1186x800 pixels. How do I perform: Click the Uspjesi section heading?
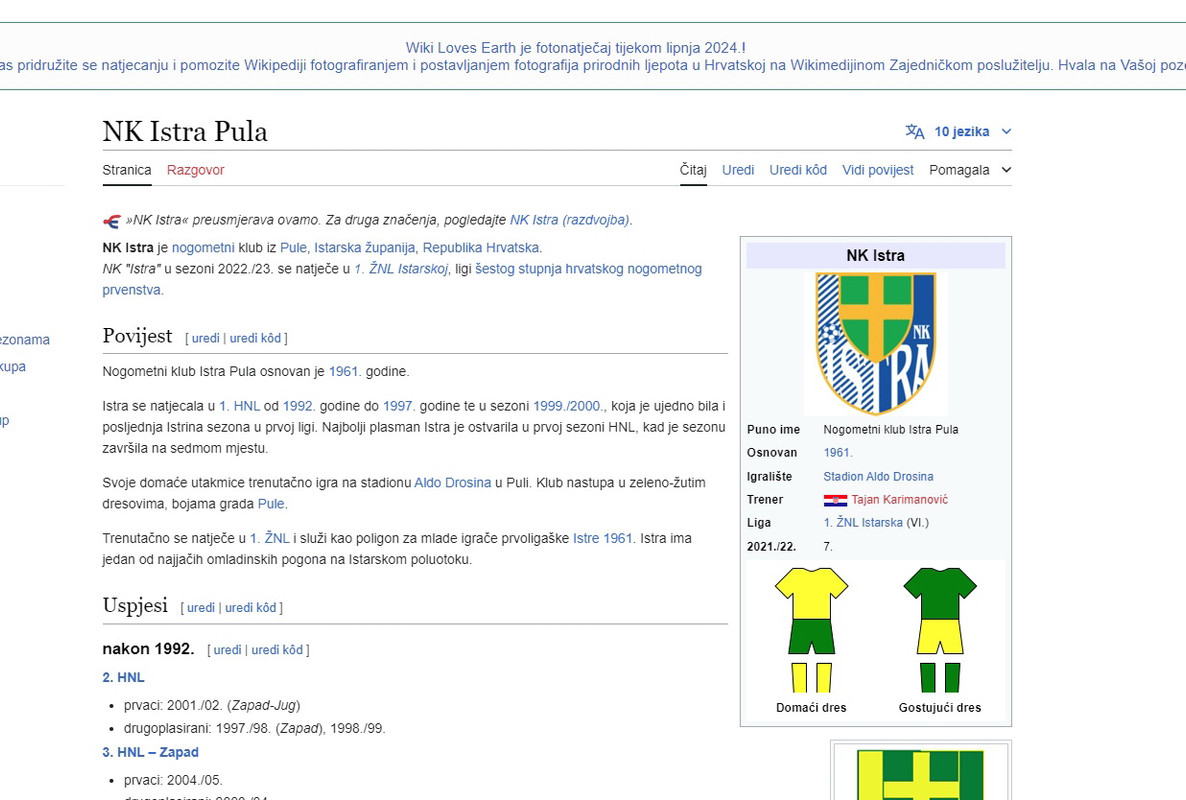coord(135,605)
